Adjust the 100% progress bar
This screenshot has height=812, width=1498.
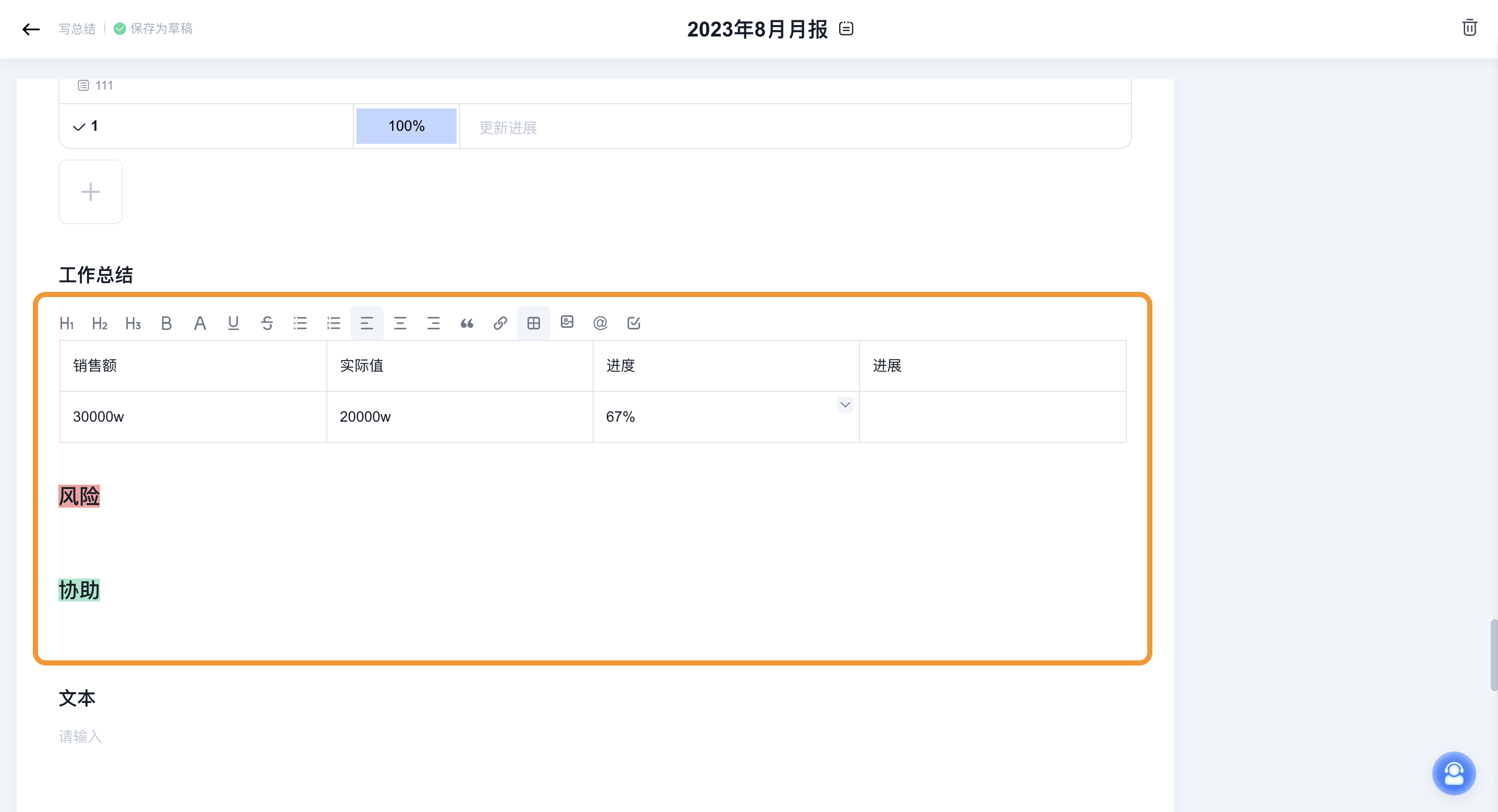(407, 126)
